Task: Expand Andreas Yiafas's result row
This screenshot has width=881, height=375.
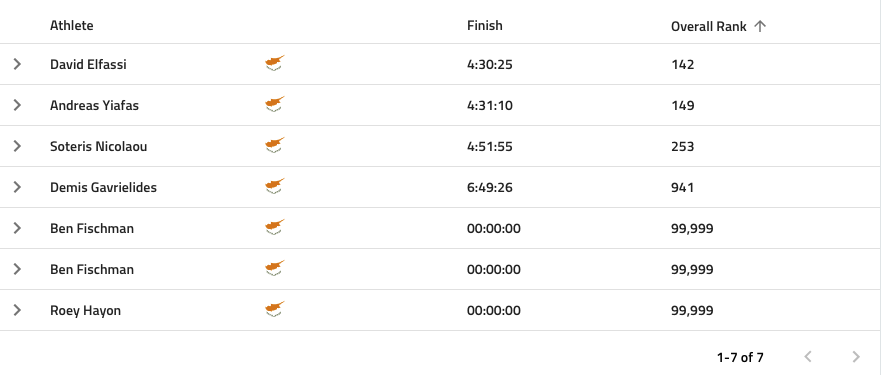Action: (x=17, y=105)
